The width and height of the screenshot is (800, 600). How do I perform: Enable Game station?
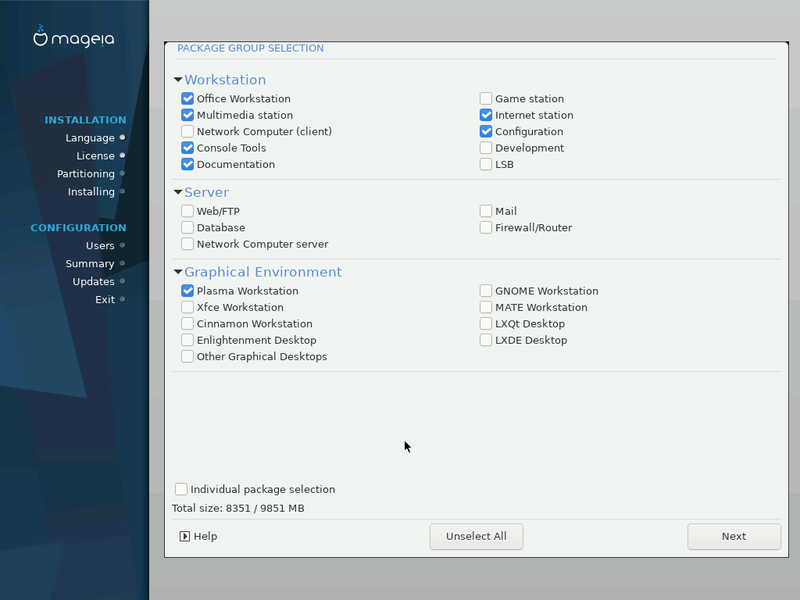tap(486, 98)
